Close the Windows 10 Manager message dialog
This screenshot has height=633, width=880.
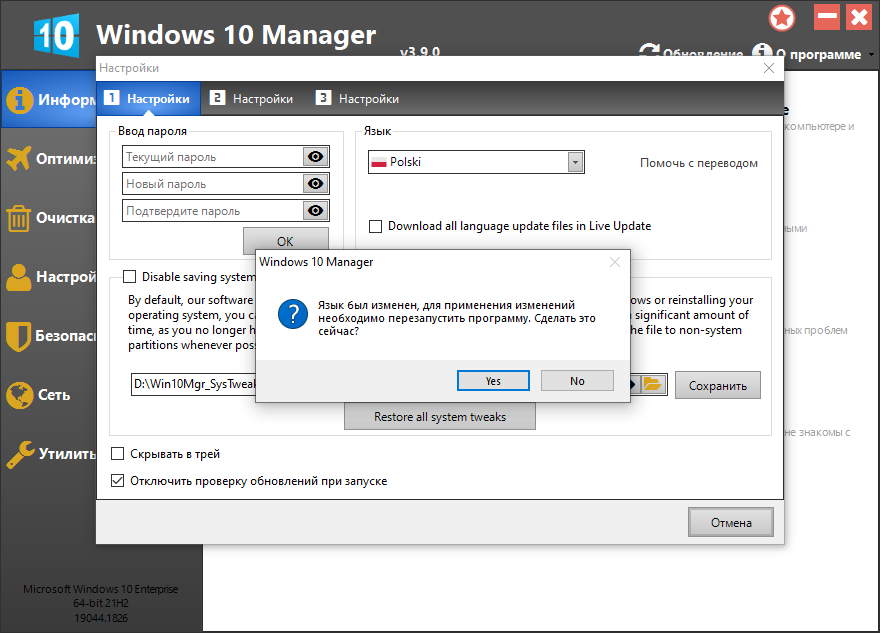pos(615,262)
